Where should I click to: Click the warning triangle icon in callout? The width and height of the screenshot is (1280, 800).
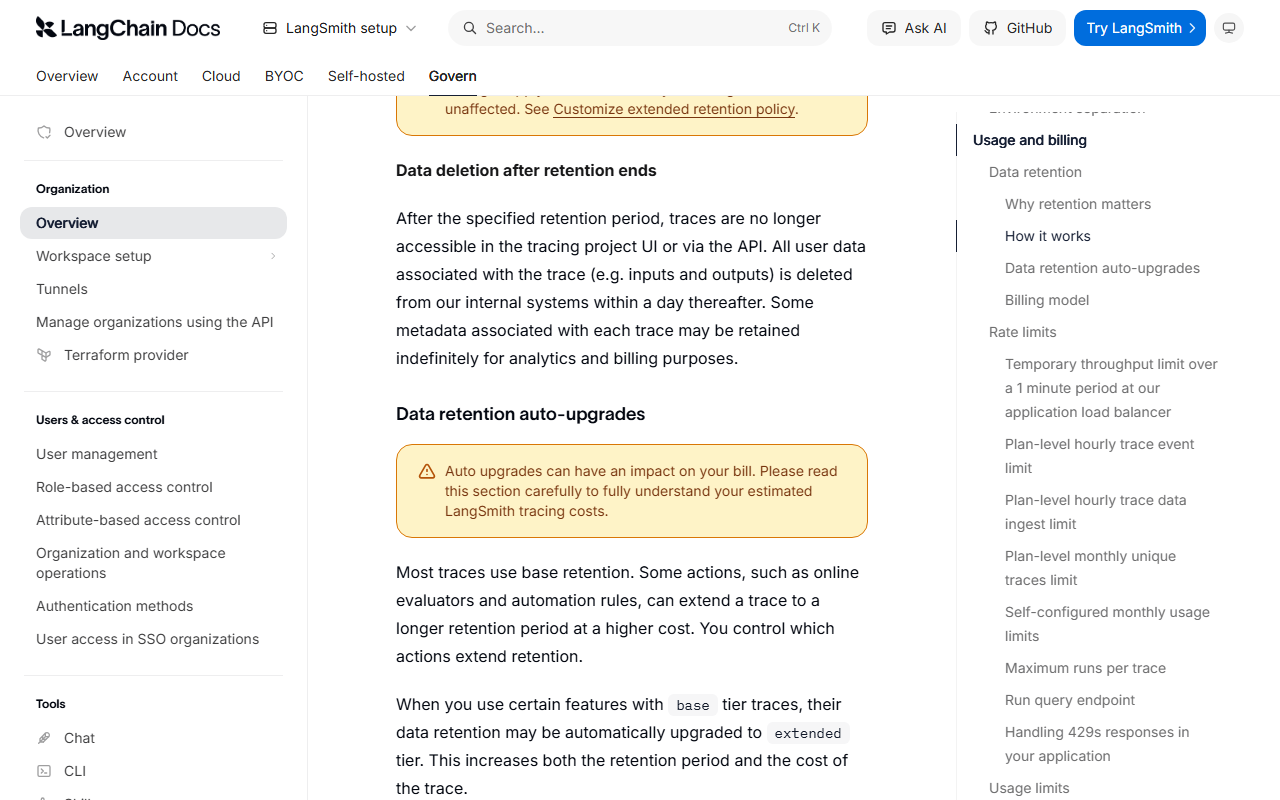click(x=427, y=471)
